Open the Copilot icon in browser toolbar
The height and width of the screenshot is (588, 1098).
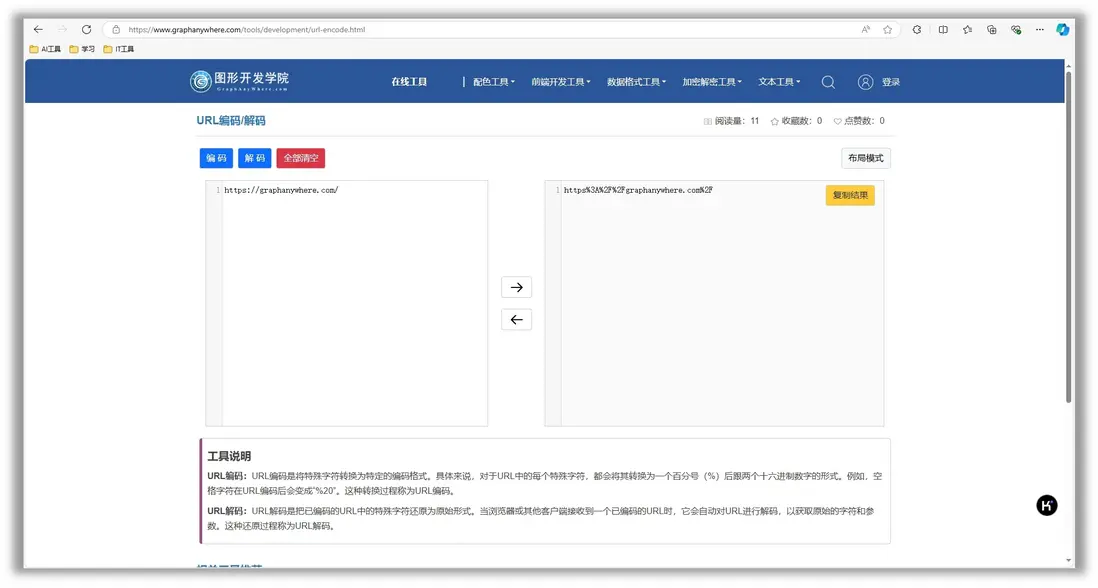1063,29
